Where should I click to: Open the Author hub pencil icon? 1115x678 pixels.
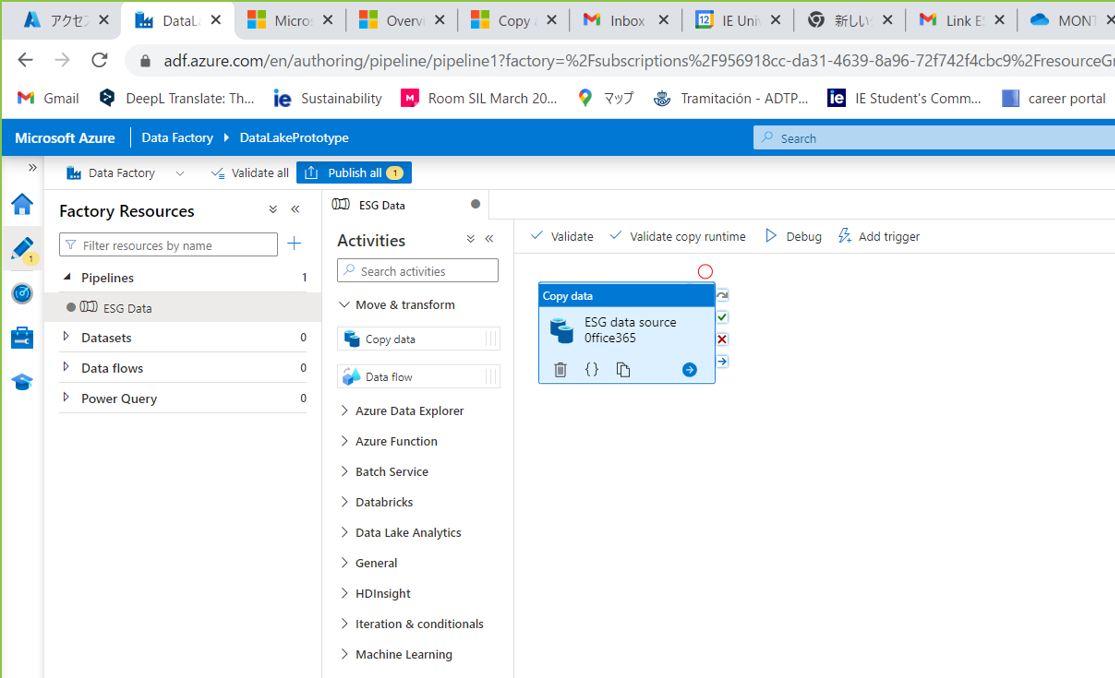click(x=22, y=249)
